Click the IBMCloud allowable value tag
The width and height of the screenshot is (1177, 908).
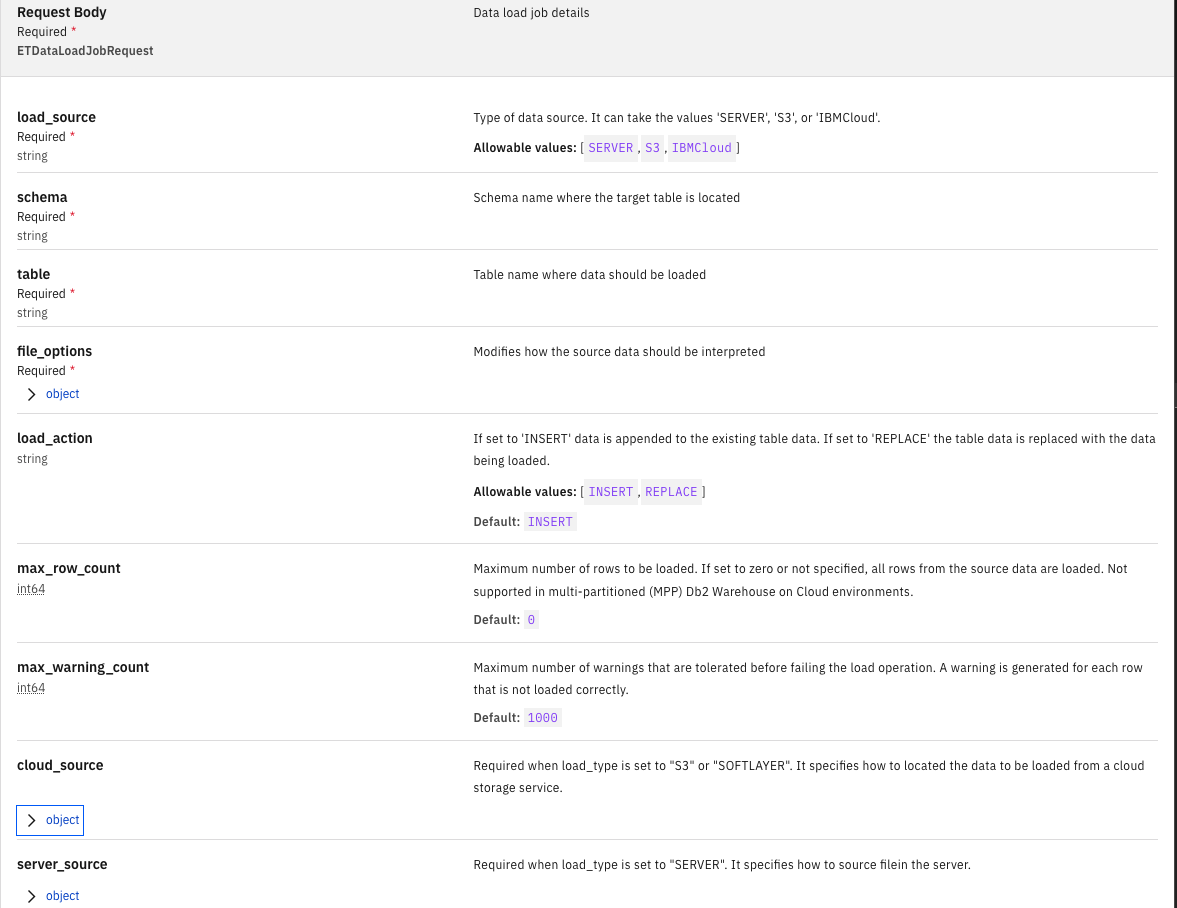coord(701,148)
